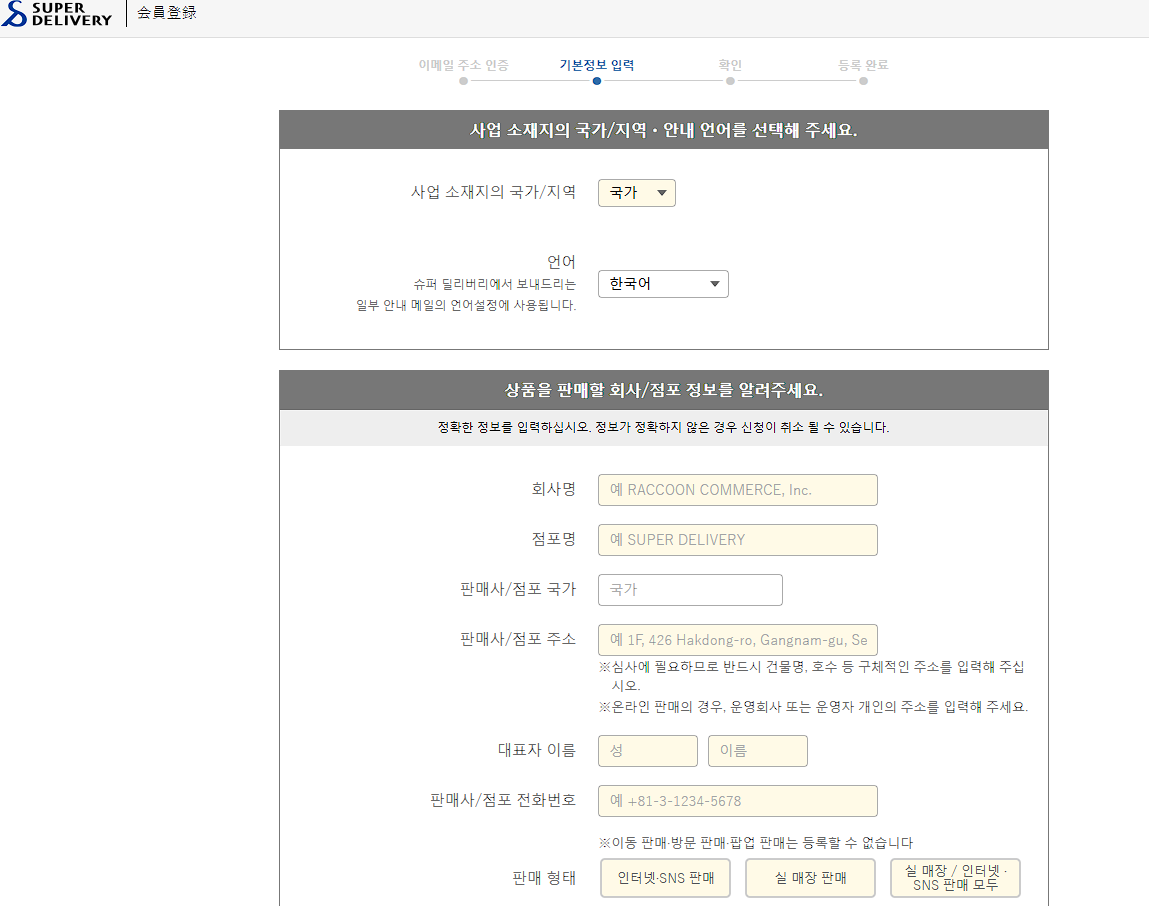Click the 확인 step label
1149x906 pixels.
tap(730, 65)
